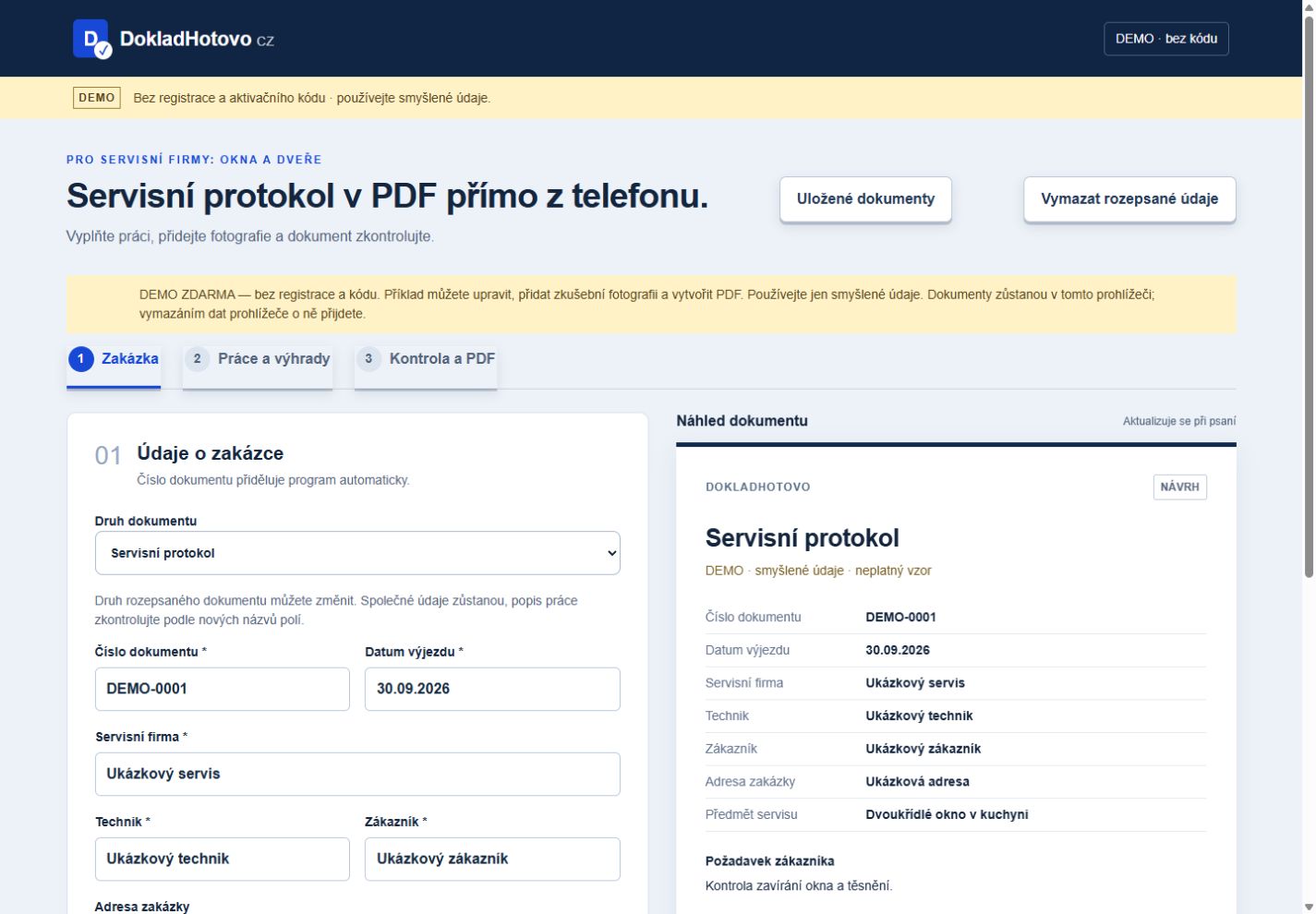Screen dimensions: 1316x914
Task: Click the Servisní protokol preview title
Action: coord(802,538)
